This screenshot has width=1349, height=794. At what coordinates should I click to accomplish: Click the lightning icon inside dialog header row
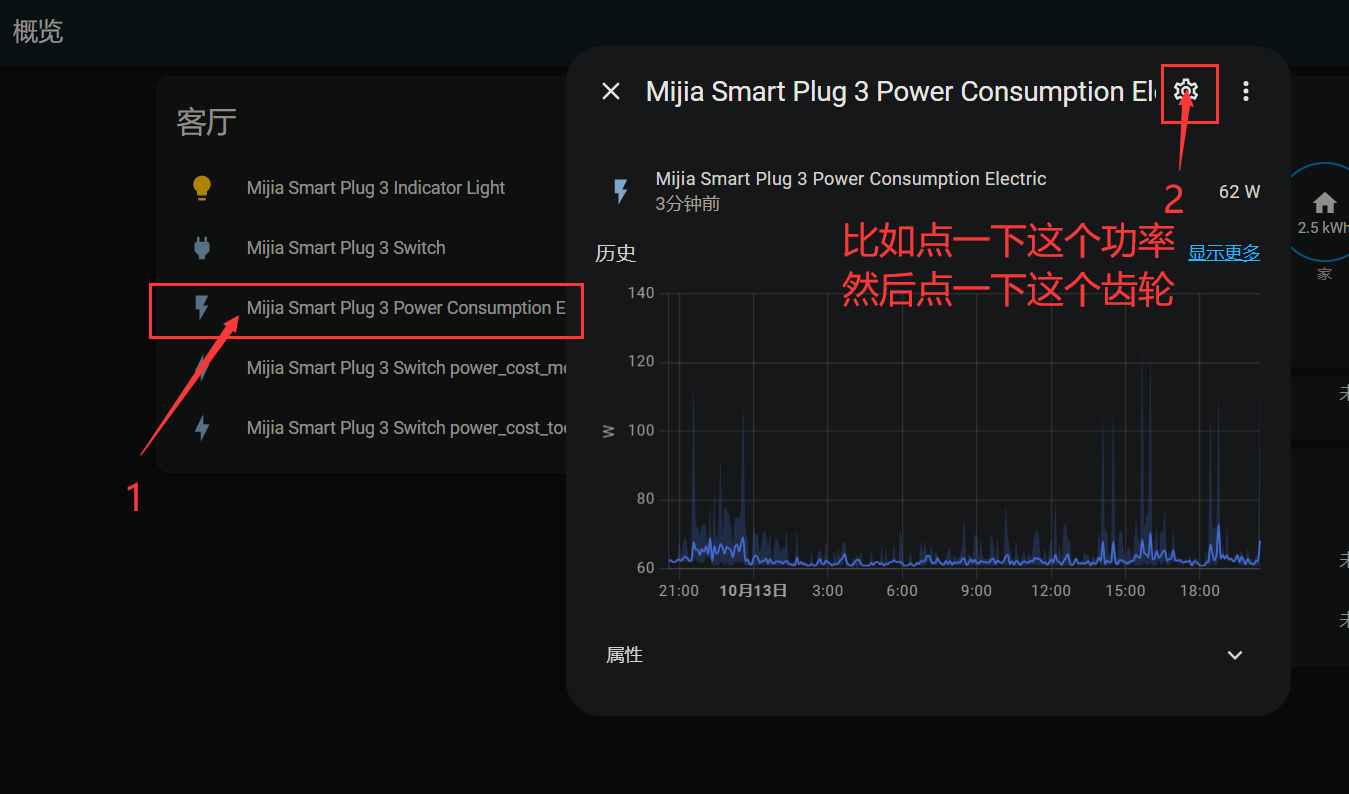tap(620, 191)
